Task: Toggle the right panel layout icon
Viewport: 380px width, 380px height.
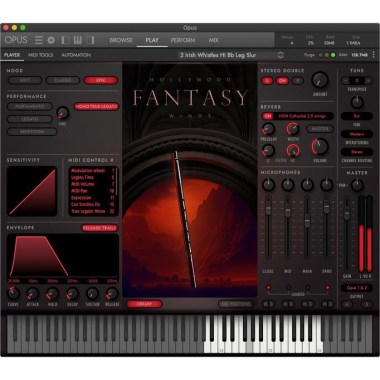Action: [x=90, y=40]
